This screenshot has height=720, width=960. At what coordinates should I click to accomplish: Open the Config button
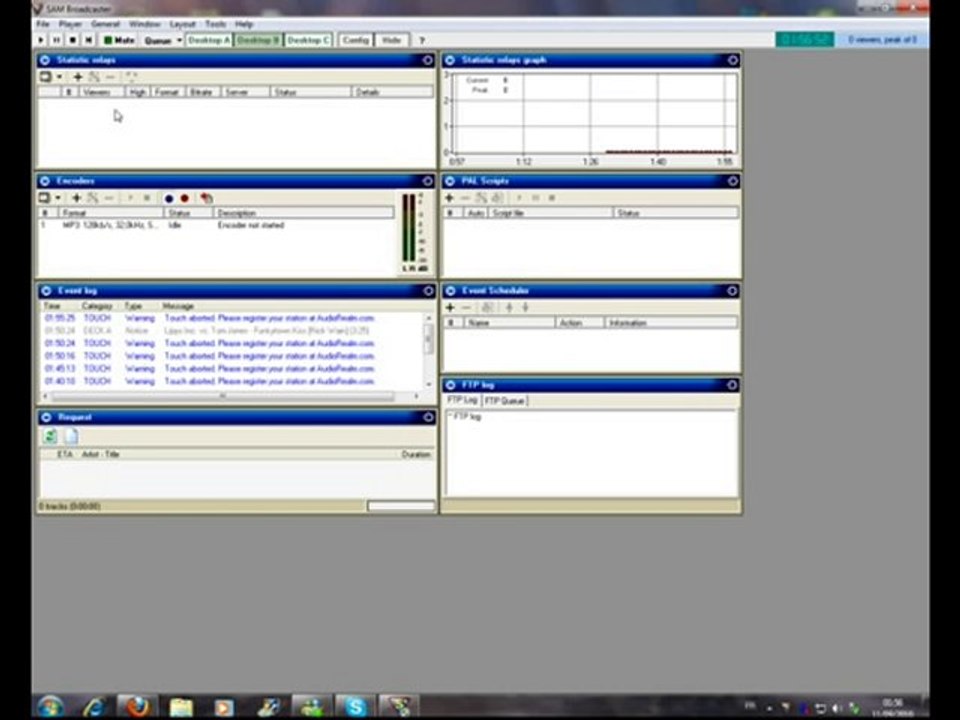355,40
